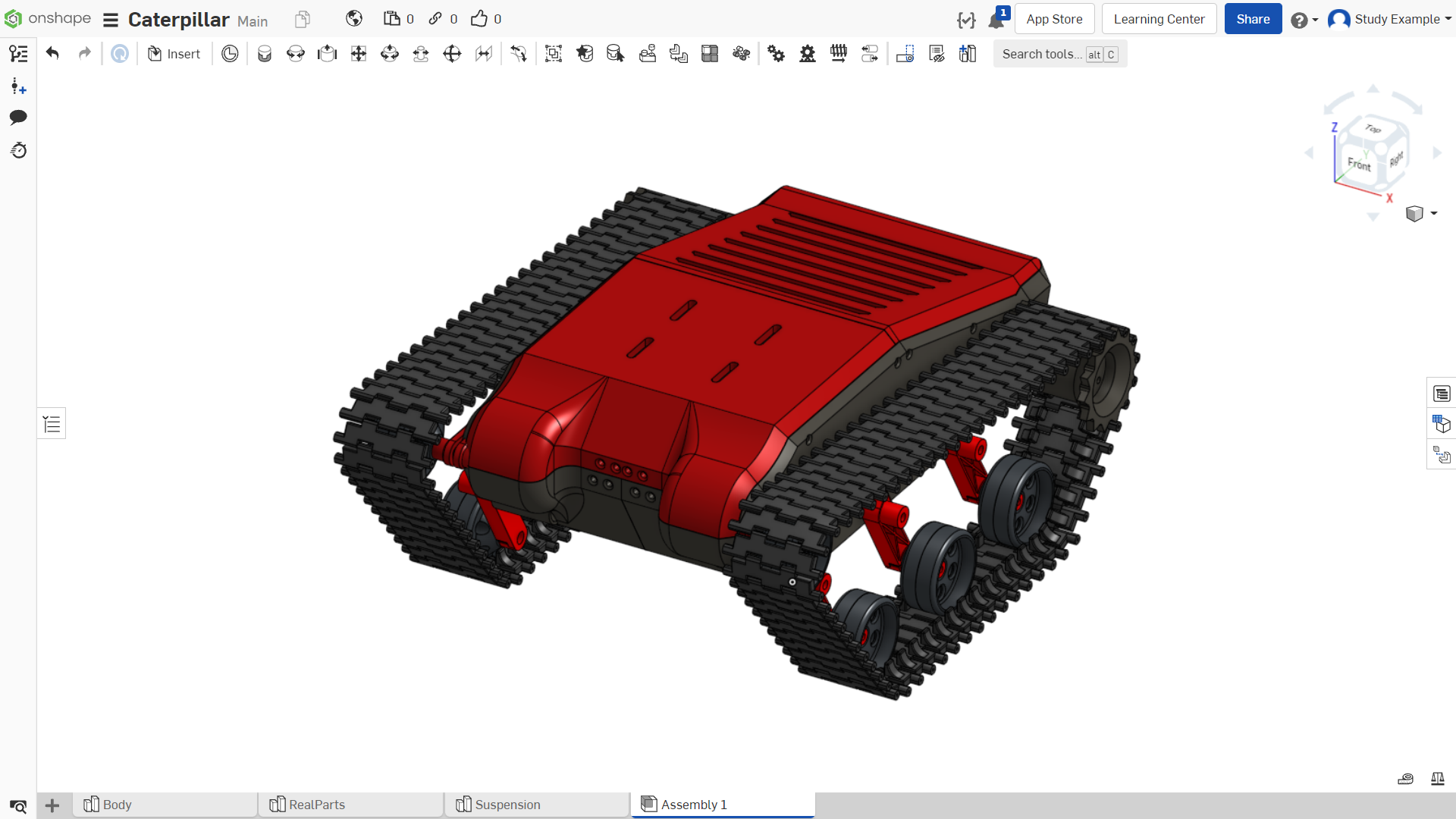Open the Insert parts dialog

click(x=174, y=54)
